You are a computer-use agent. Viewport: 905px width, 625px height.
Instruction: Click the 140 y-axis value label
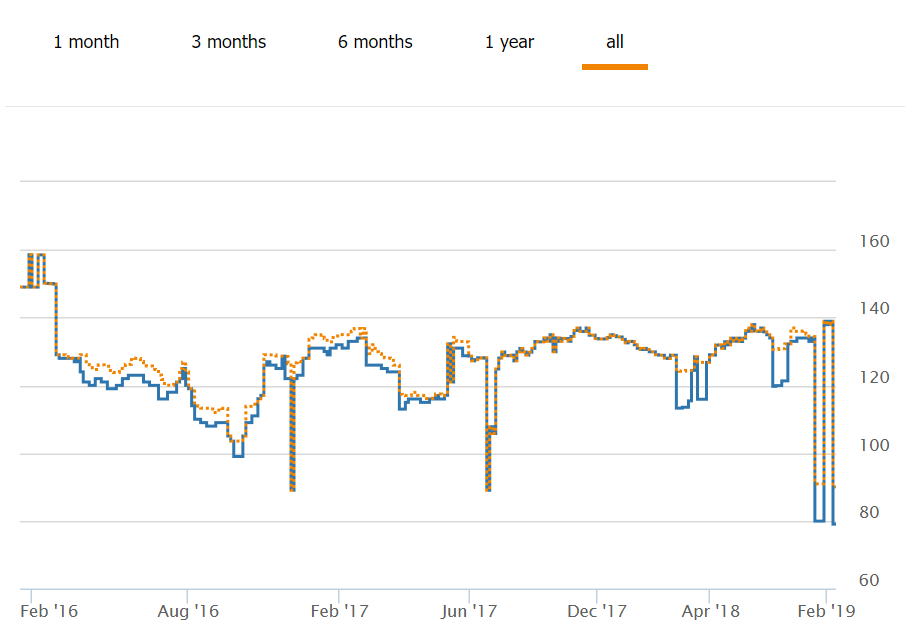tap(875, 309)
